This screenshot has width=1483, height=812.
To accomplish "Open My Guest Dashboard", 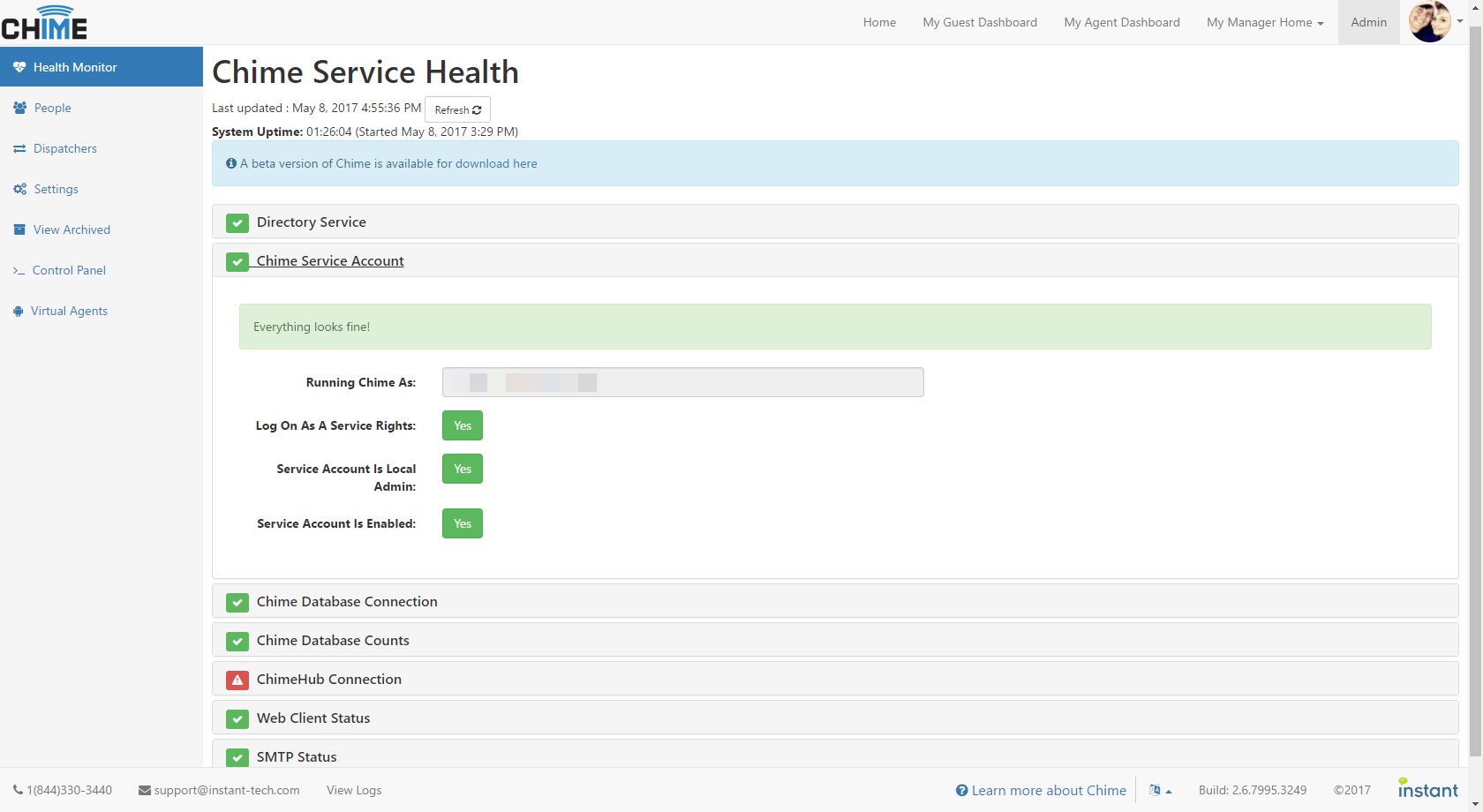I will pyautogui.click(x=980, y=22).
